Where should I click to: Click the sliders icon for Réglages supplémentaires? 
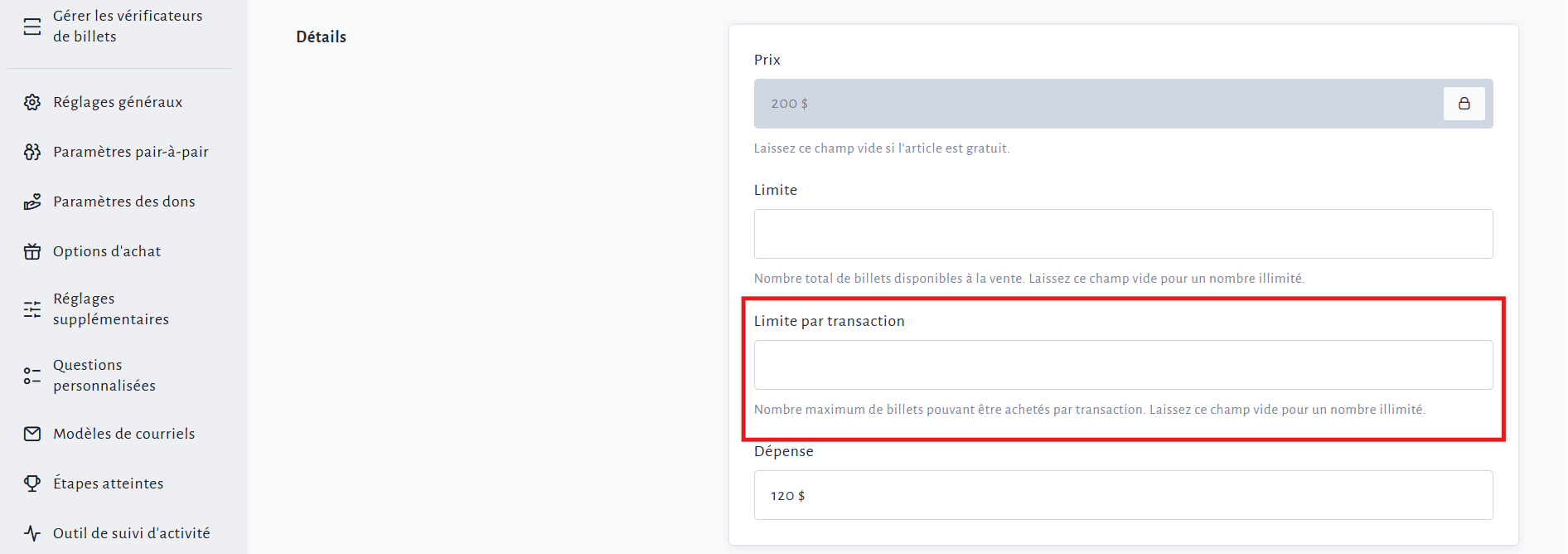[x=32, y=309]
